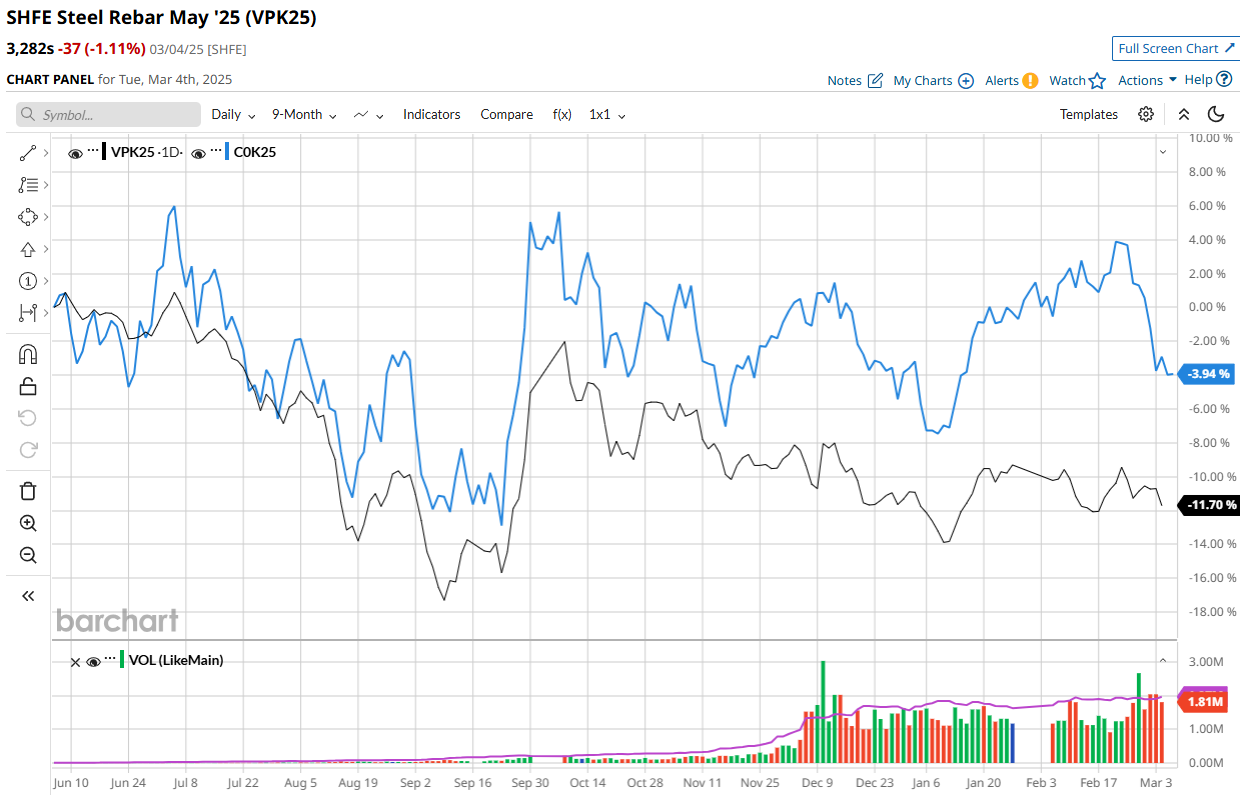Click the black VPK25 color swatch

[x=104, y=152]
